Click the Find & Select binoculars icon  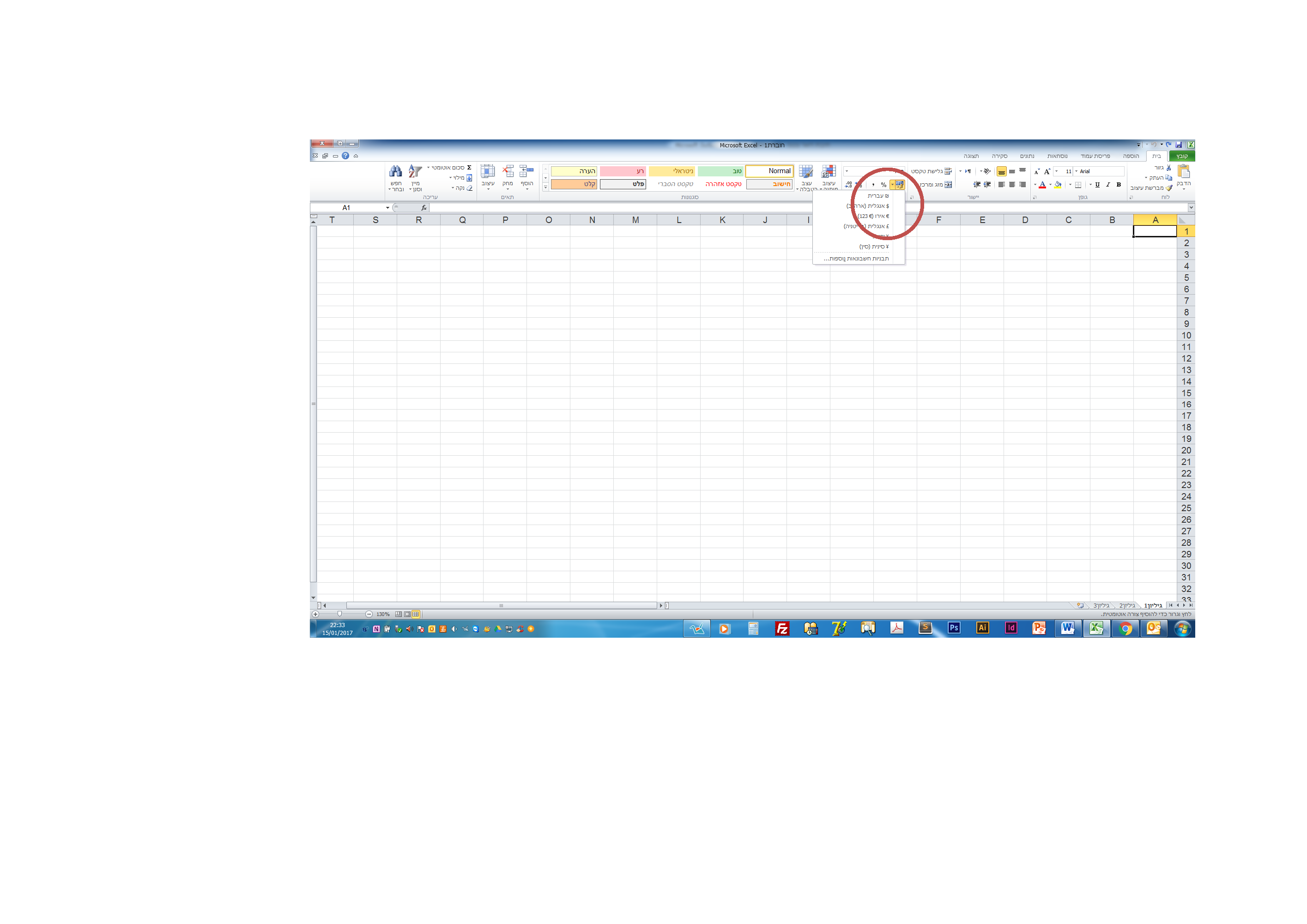(x=396, y=171)
